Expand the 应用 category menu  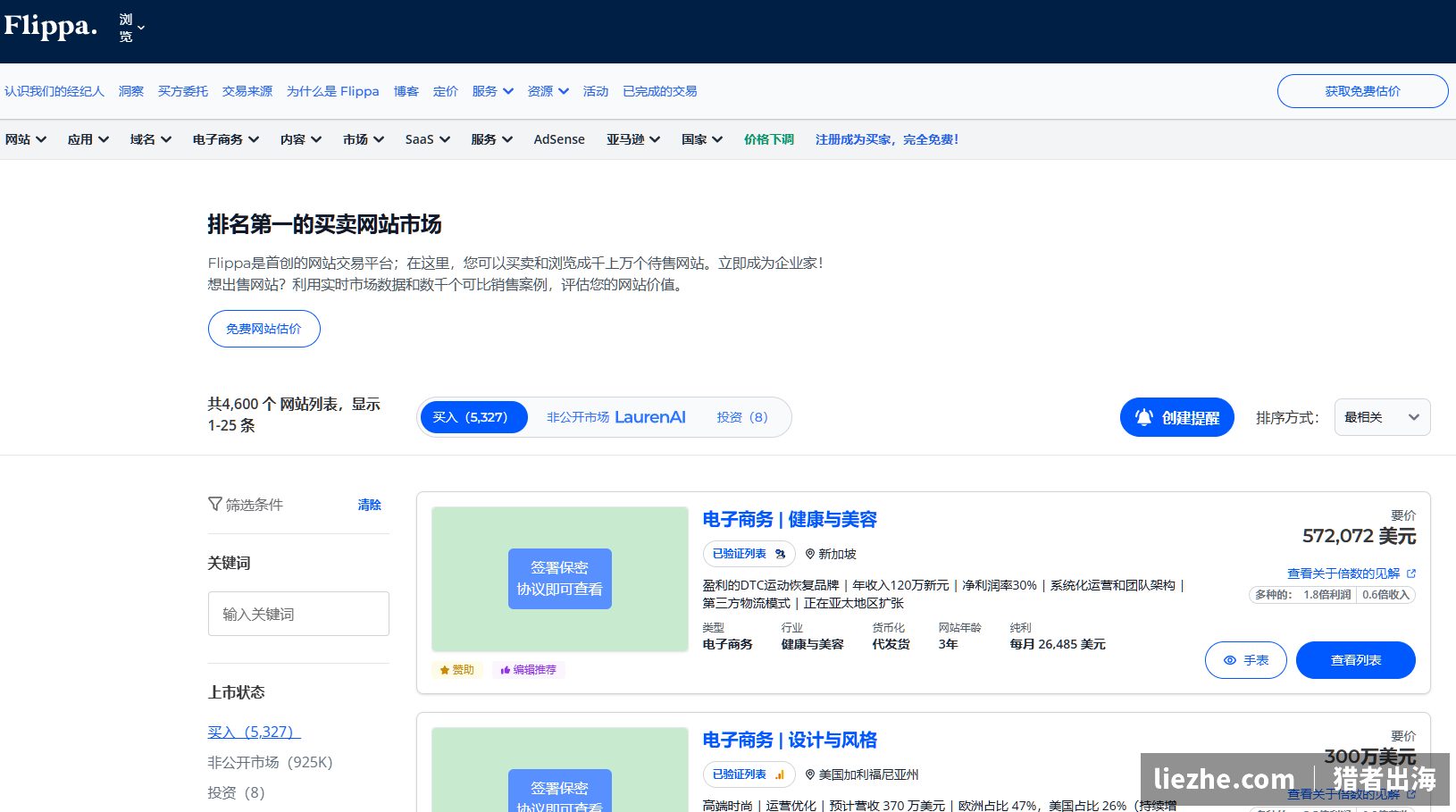point(88,139)
